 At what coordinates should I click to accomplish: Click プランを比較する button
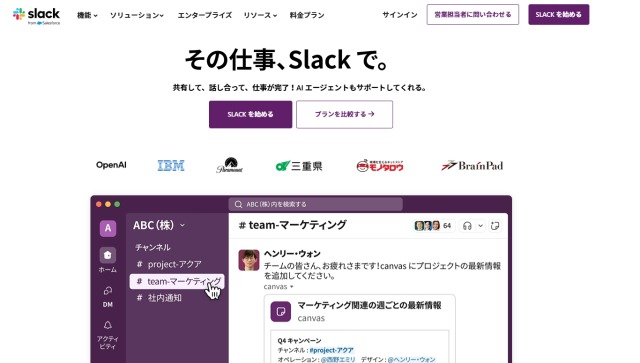344,114
